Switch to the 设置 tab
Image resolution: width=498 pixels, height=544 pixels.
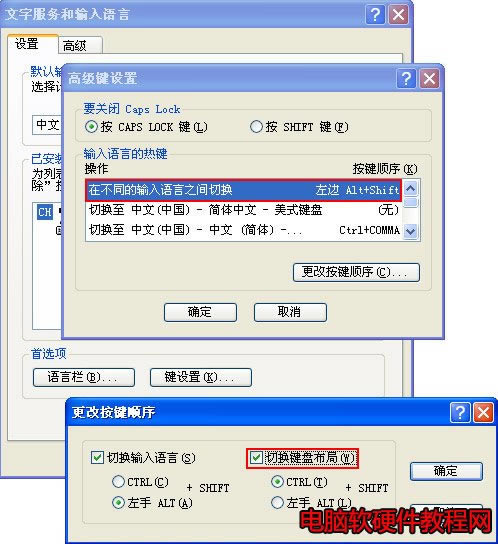[x=33, y=44]
